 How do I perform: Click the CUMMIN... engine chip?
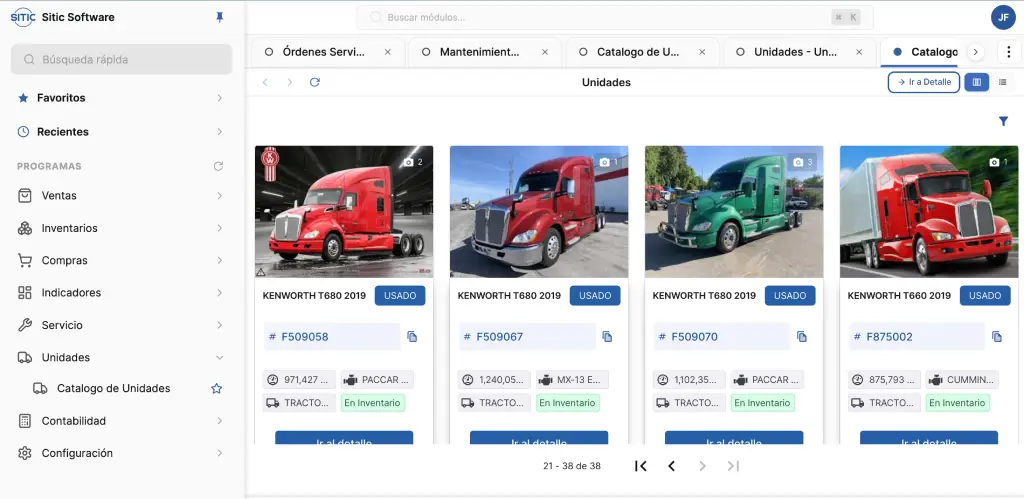[x=963, y=380]
